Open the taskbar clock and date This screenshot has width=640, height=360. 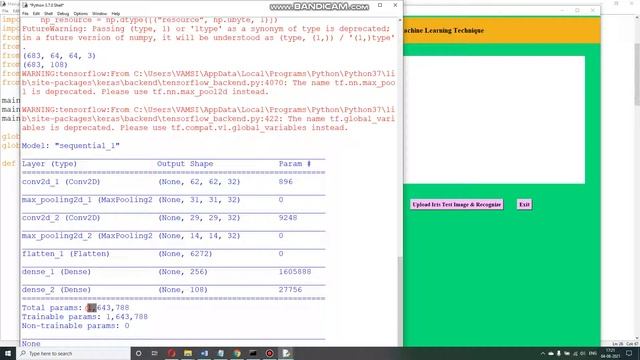(611, 353)
